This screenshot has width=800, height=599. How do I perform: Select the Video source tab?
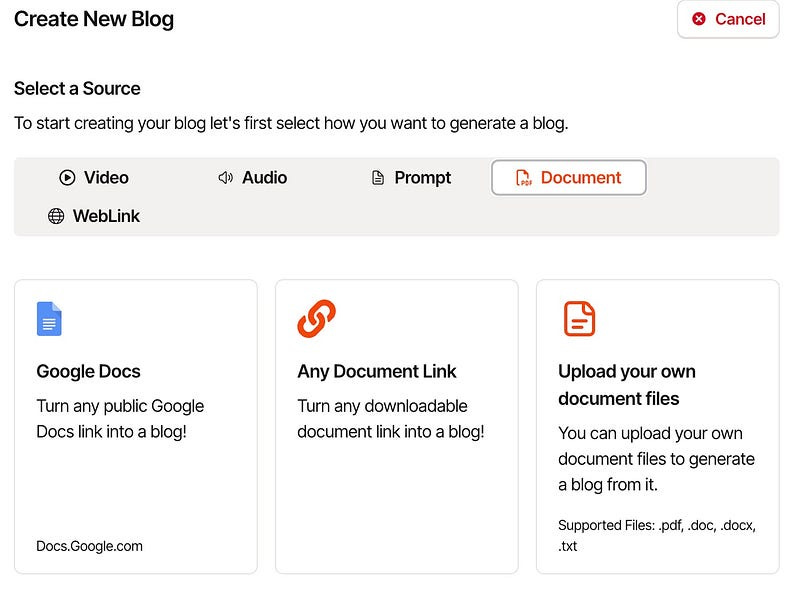tap(94, 178)
